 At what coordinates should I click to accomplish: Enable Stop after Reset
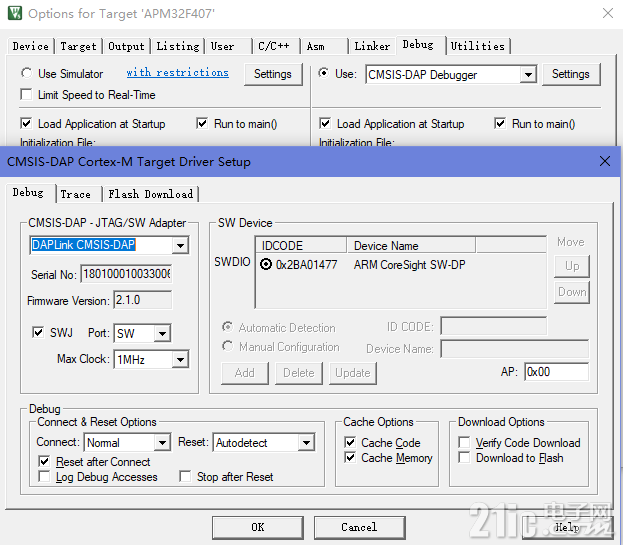(185, 476)
